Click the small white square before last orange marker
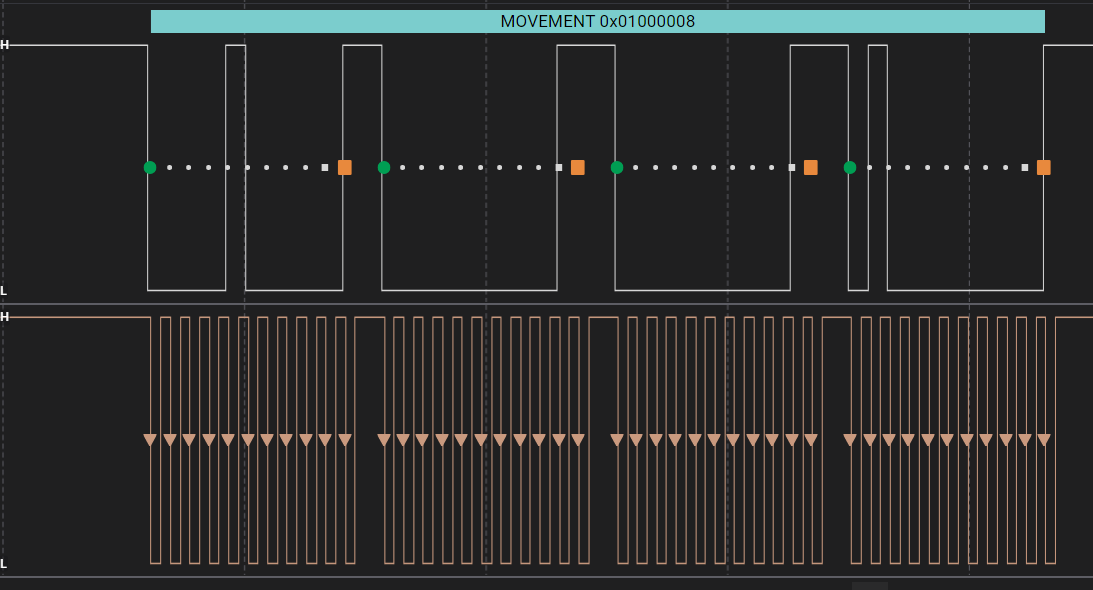 [1025, 167]
